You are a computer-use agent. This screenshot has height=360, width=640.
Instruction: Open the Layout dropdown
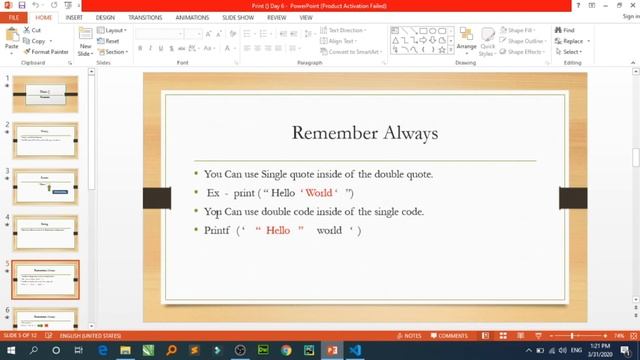pyautogui.click(x=112, y=30)
